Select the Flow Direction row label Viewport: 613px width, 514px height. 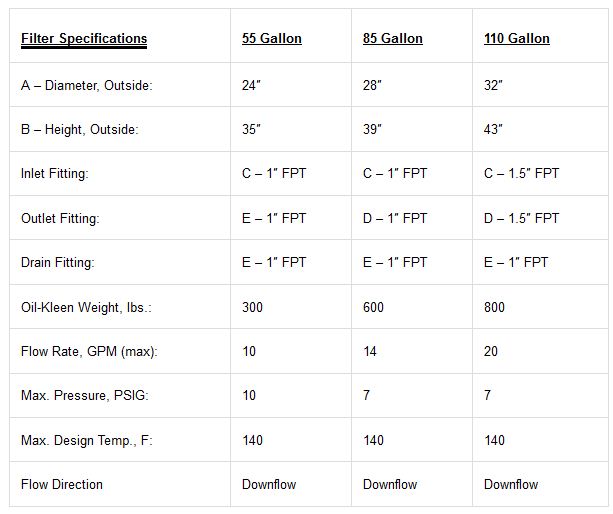pos(62,484)
